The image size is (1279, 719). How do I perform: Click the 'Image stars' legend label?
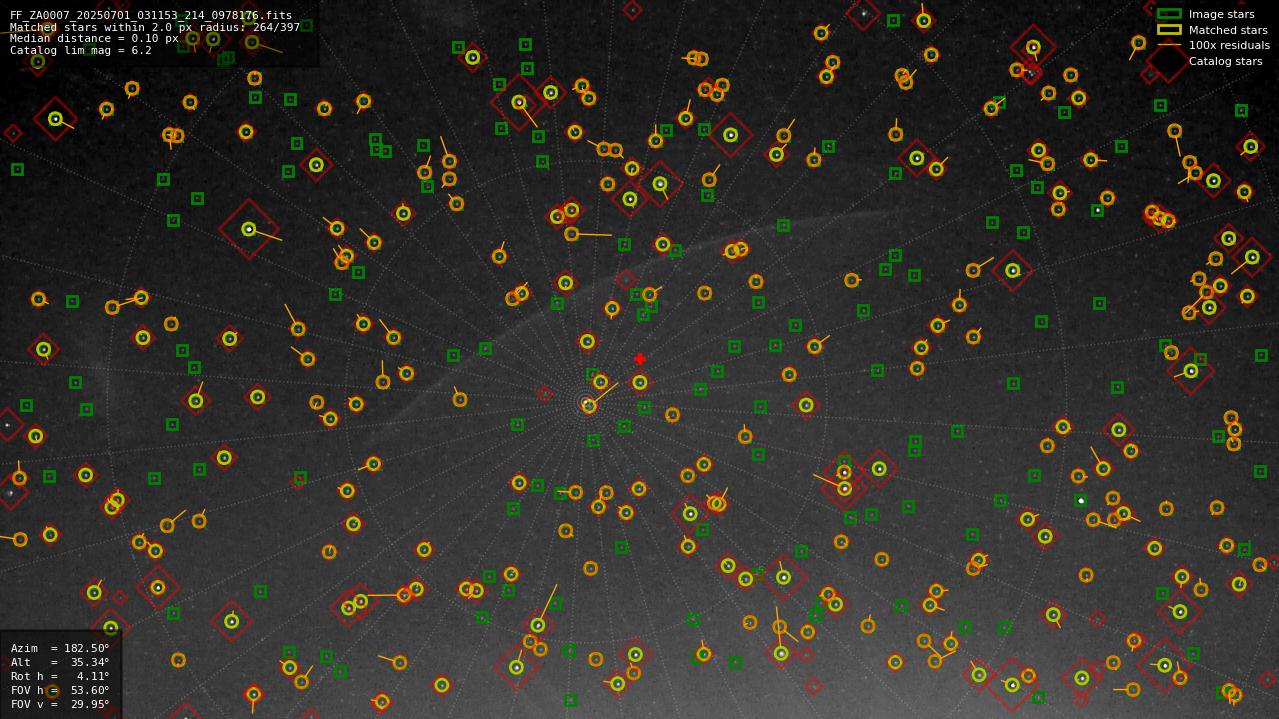[1221, 15]
